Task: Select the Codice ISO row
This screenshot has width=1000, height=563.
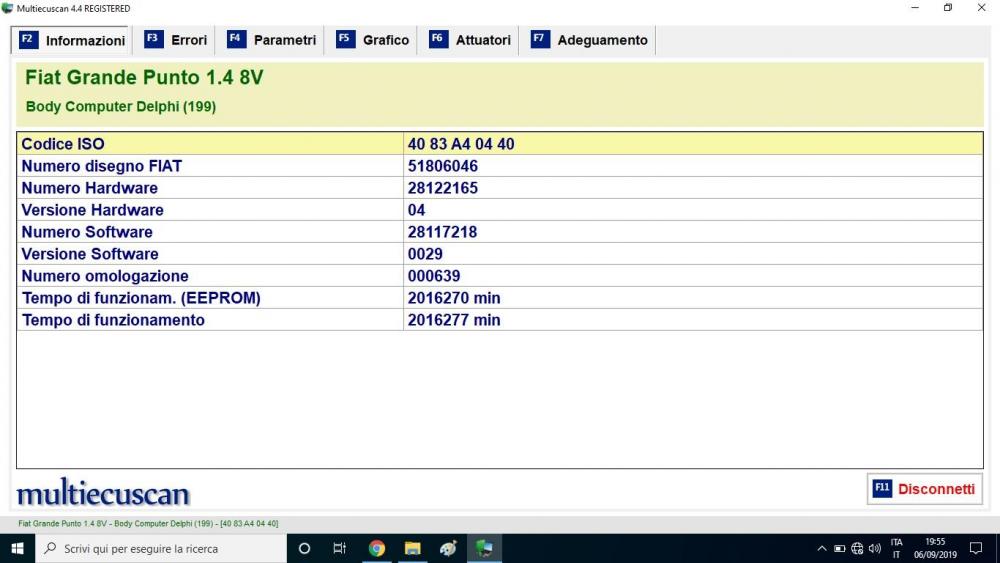Action: click(499, 144)
